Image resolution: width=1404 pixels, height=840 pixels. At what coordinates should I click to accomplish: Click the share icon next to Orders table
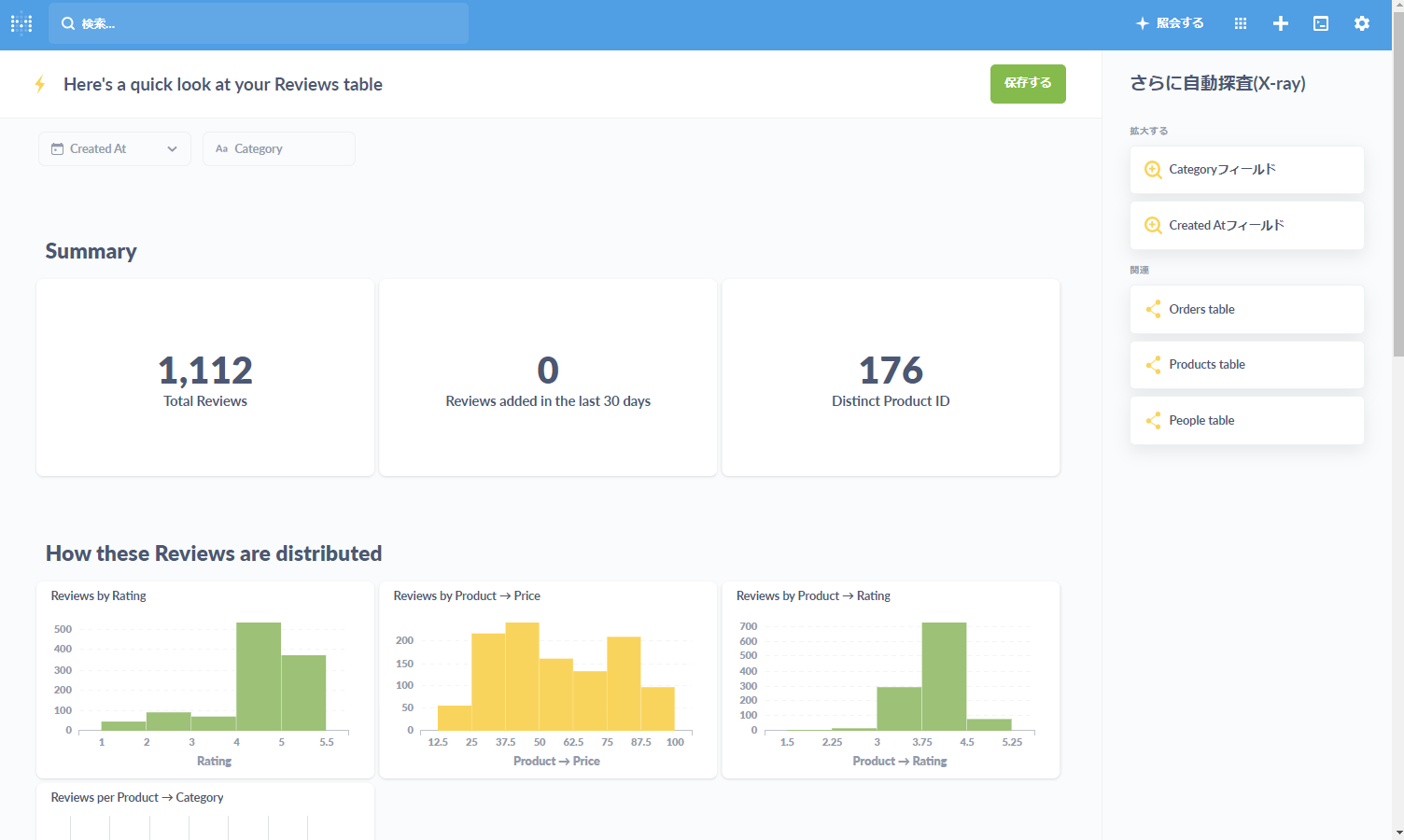coord(1153,309)
